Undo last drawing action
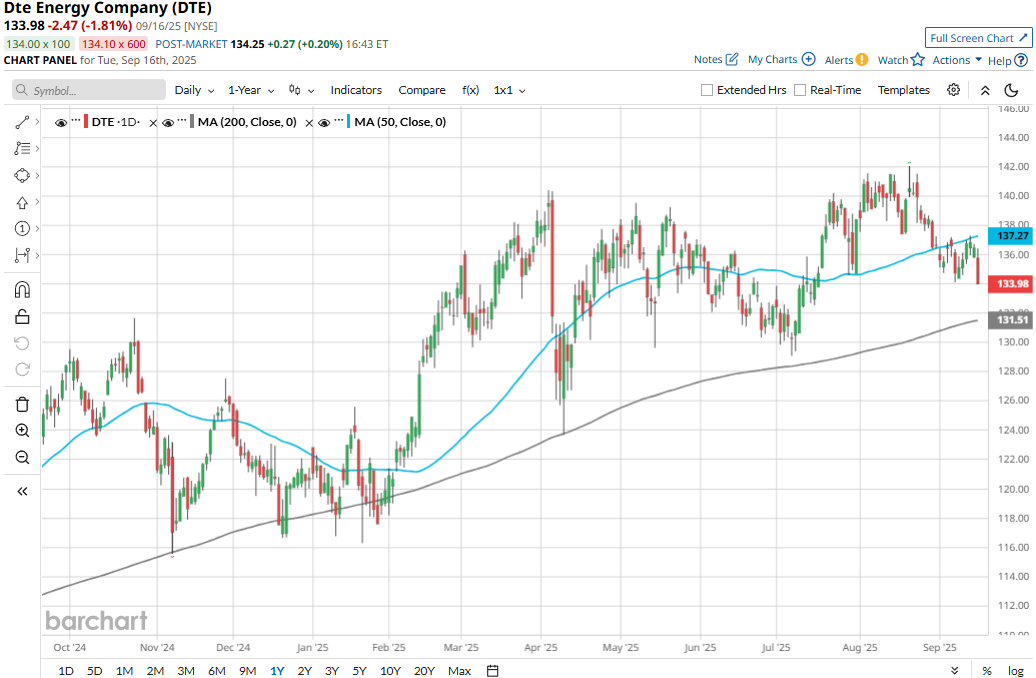This screenshot has width=1036, height=678. click(22, 343)
